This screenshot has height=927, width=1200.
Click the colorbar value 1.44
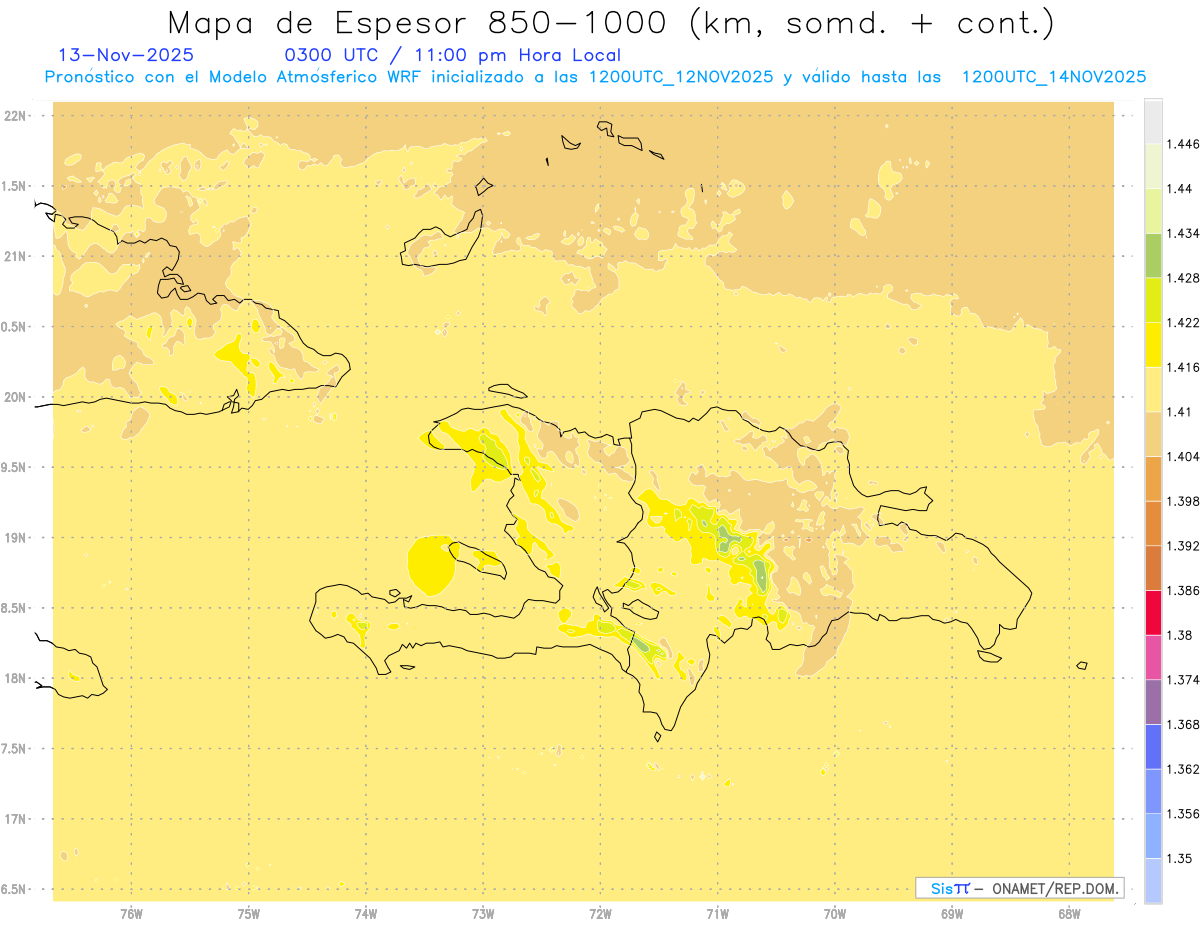point(1179,188)
